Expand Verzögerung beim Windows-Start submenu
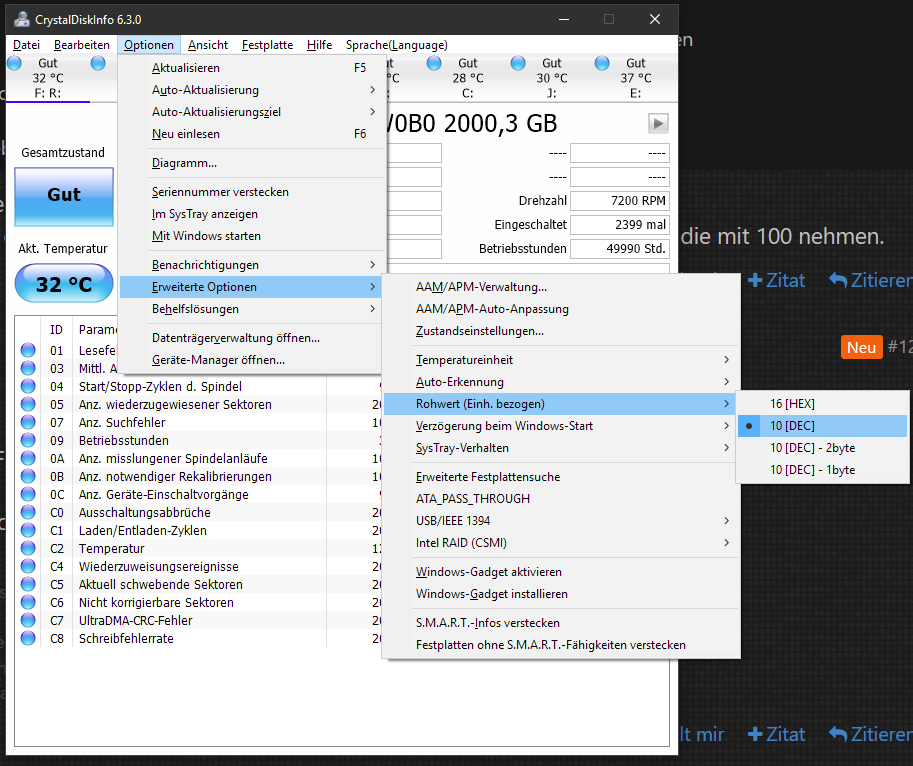Screen dimensions: 913x766 pyautogui.click(x=561, y=426)
